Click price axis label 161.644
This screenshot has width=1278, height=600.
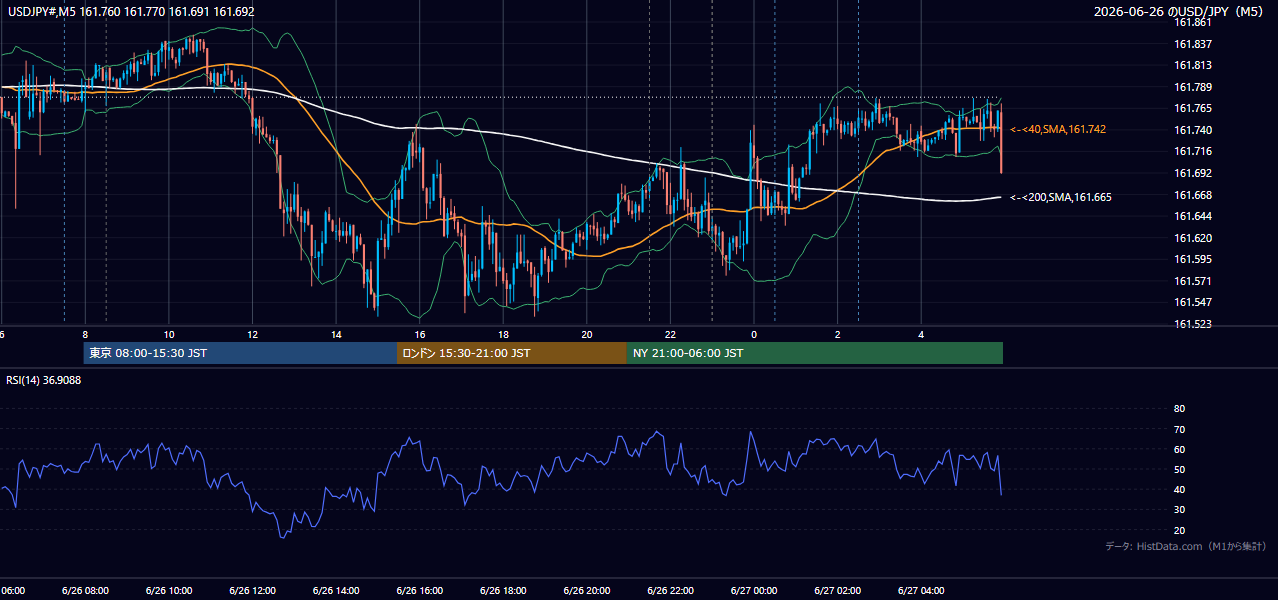coord(1194,216)
